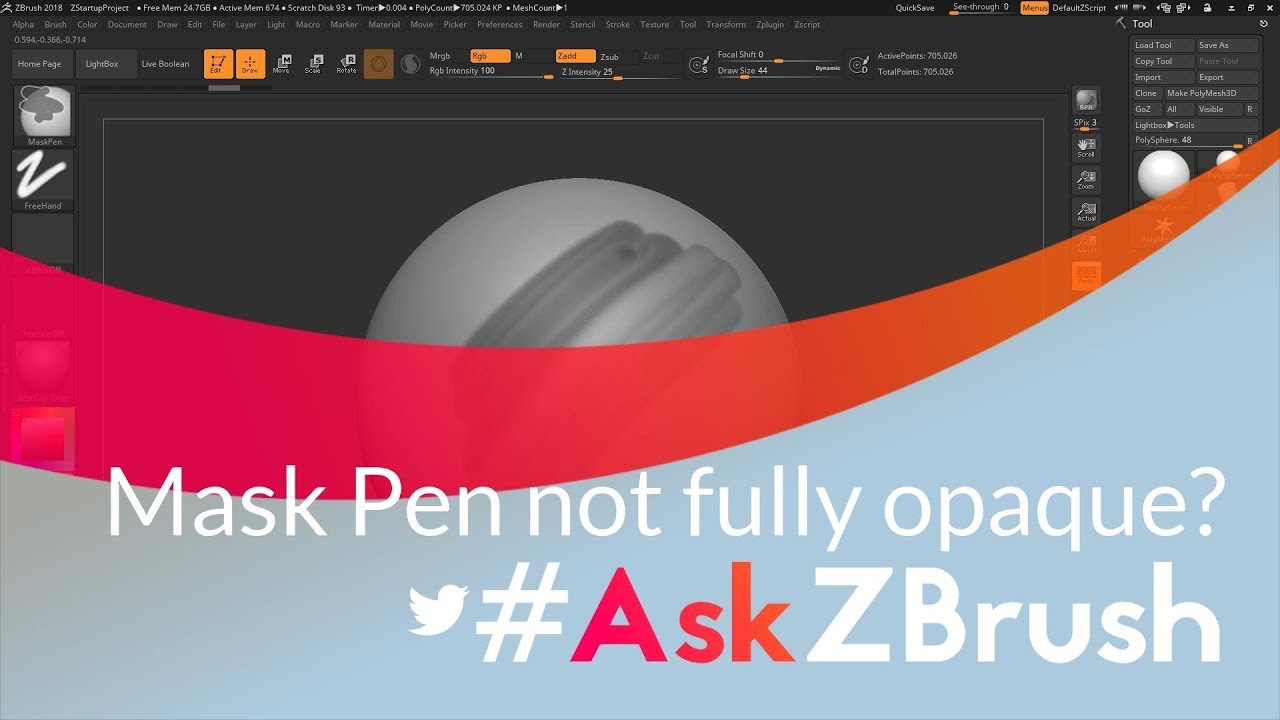Adjust the SPix slider
Viewport: 1280px width, 720px height.
pyautogui.click(x=1086, y=124)
